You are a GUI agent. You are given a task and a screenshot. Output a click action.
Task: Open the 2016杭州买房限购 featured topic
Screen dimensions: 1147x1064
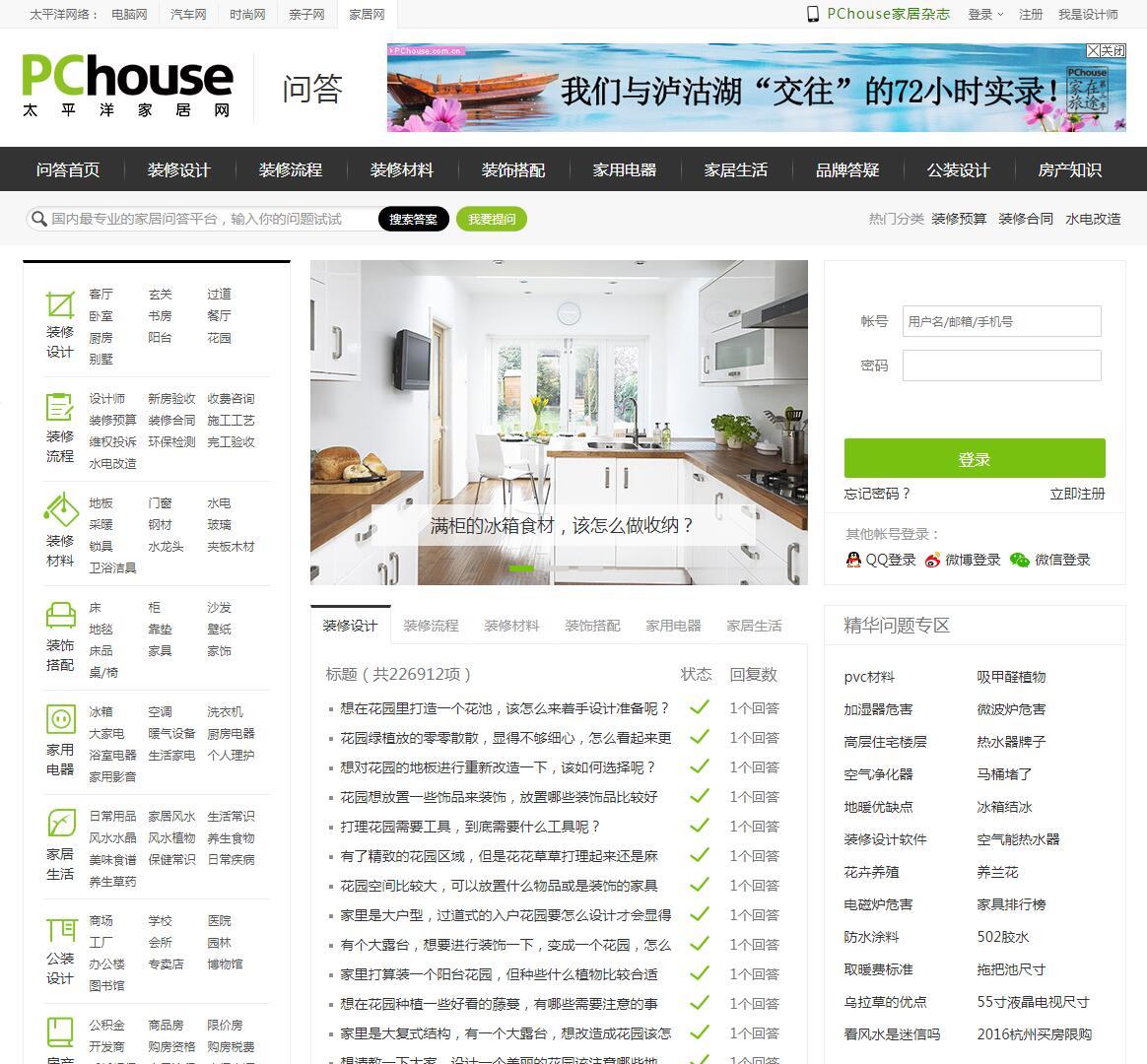point(1035,1034)
